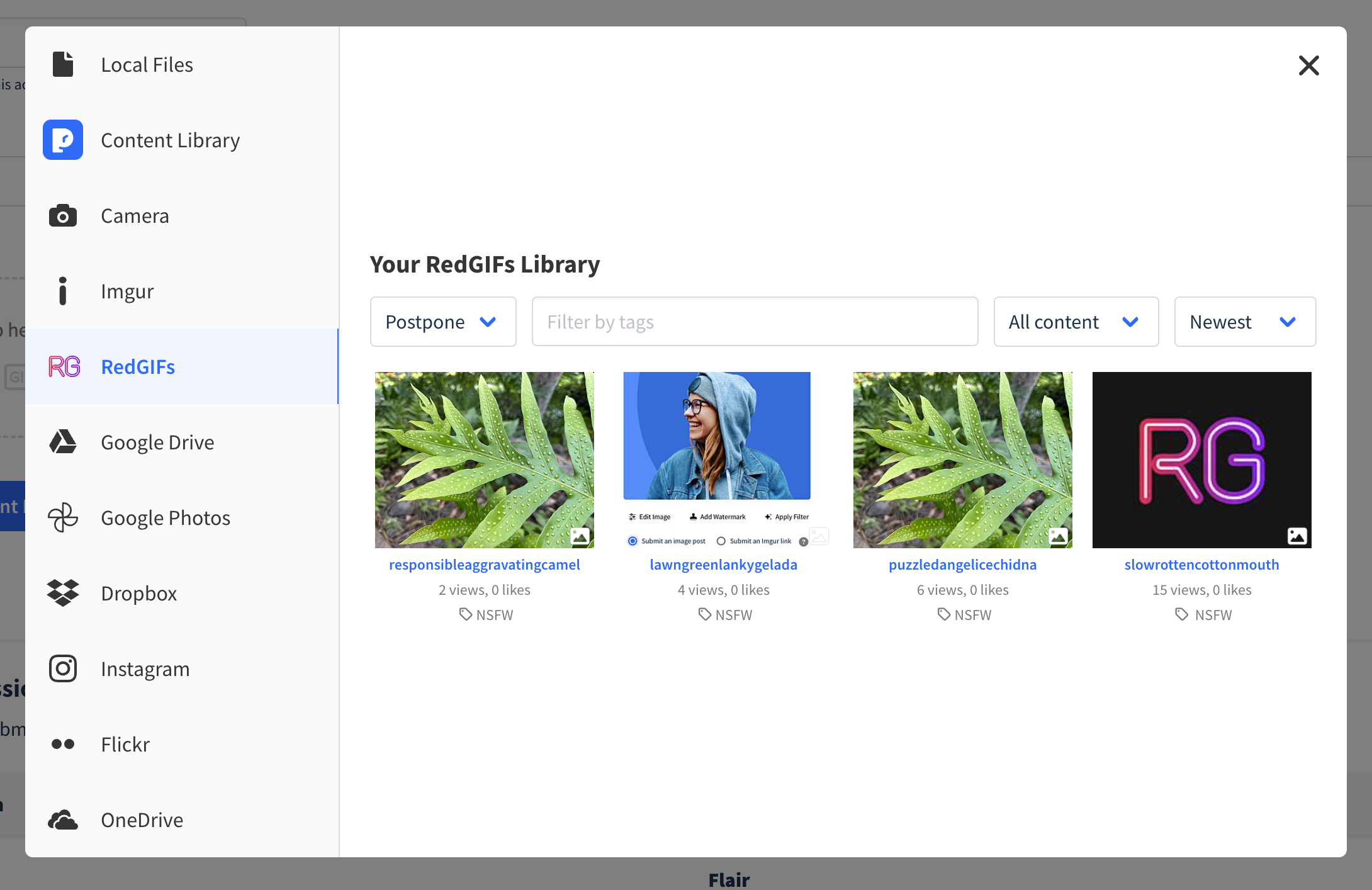This screenshot has height=890, width=1372.
Task: Select the Imgur icon in the sidebar
Action: click(63, 291)
